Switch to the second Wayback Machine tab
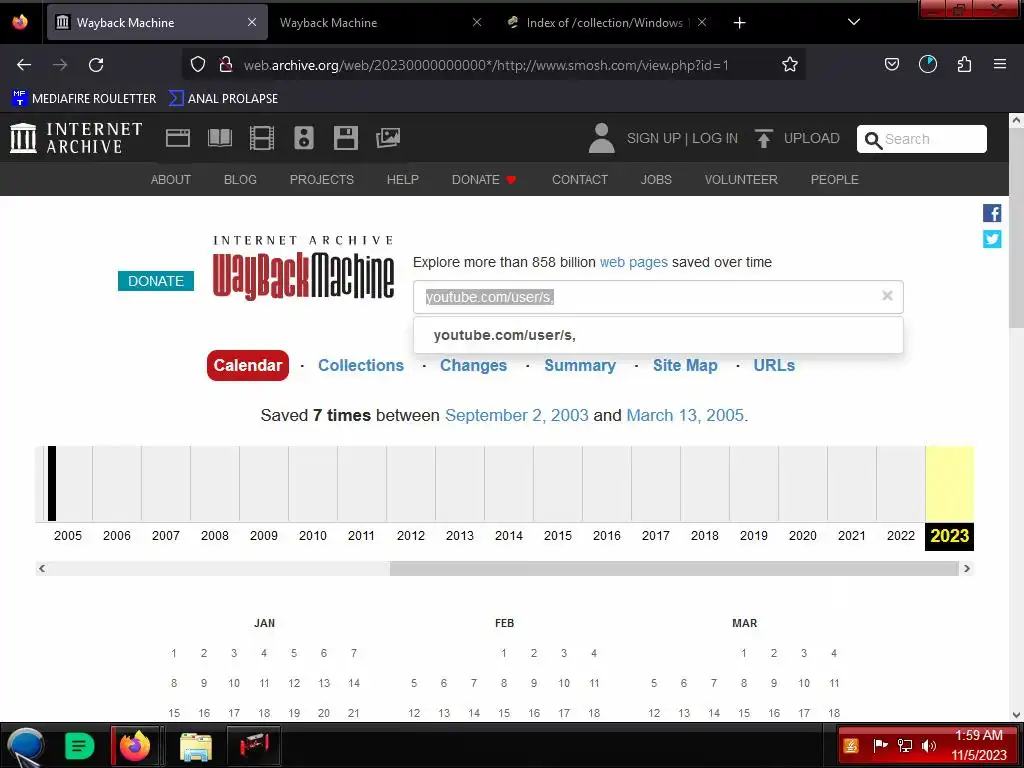Viewport: 1024px width, 768px height. (379, 22)
